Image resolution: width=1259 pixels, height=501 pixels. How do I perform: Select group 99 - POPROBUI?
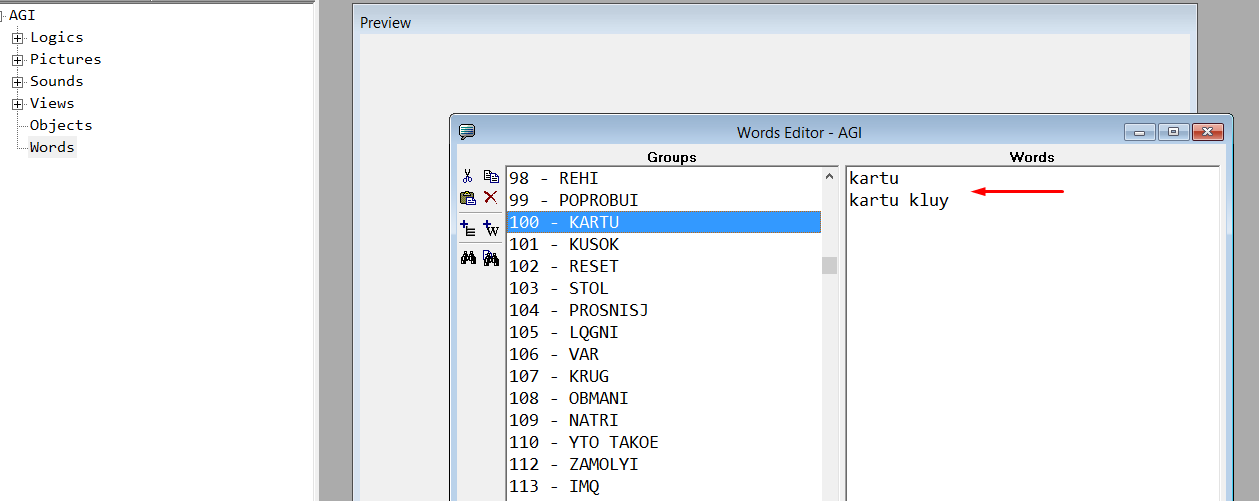pyautogui.click(x=664, y=200)
